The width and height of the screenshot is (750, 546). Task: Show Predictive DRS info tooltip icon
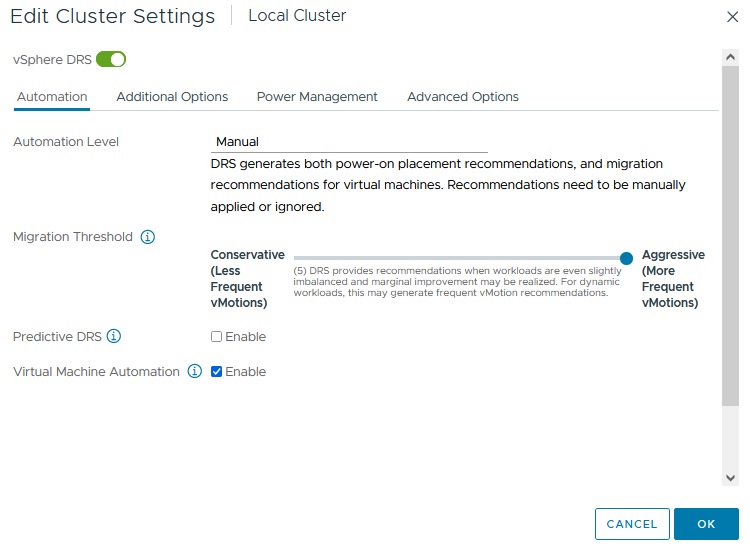pyautogui.click(x=114, y=336)
